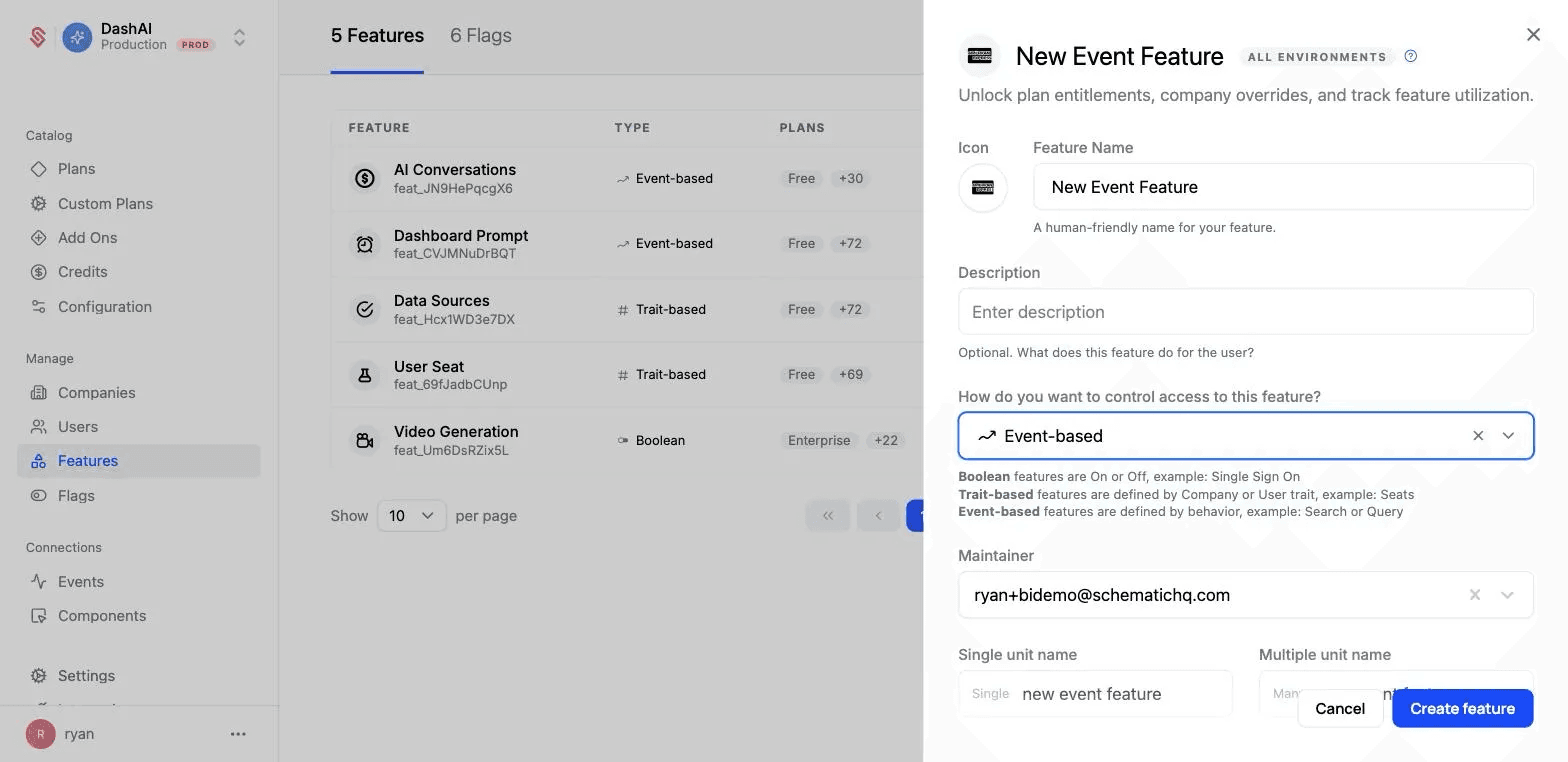Click the DashAI workspace avatar icon
The width and height of the screenshot is (1568, 762).
pos(77,38)
